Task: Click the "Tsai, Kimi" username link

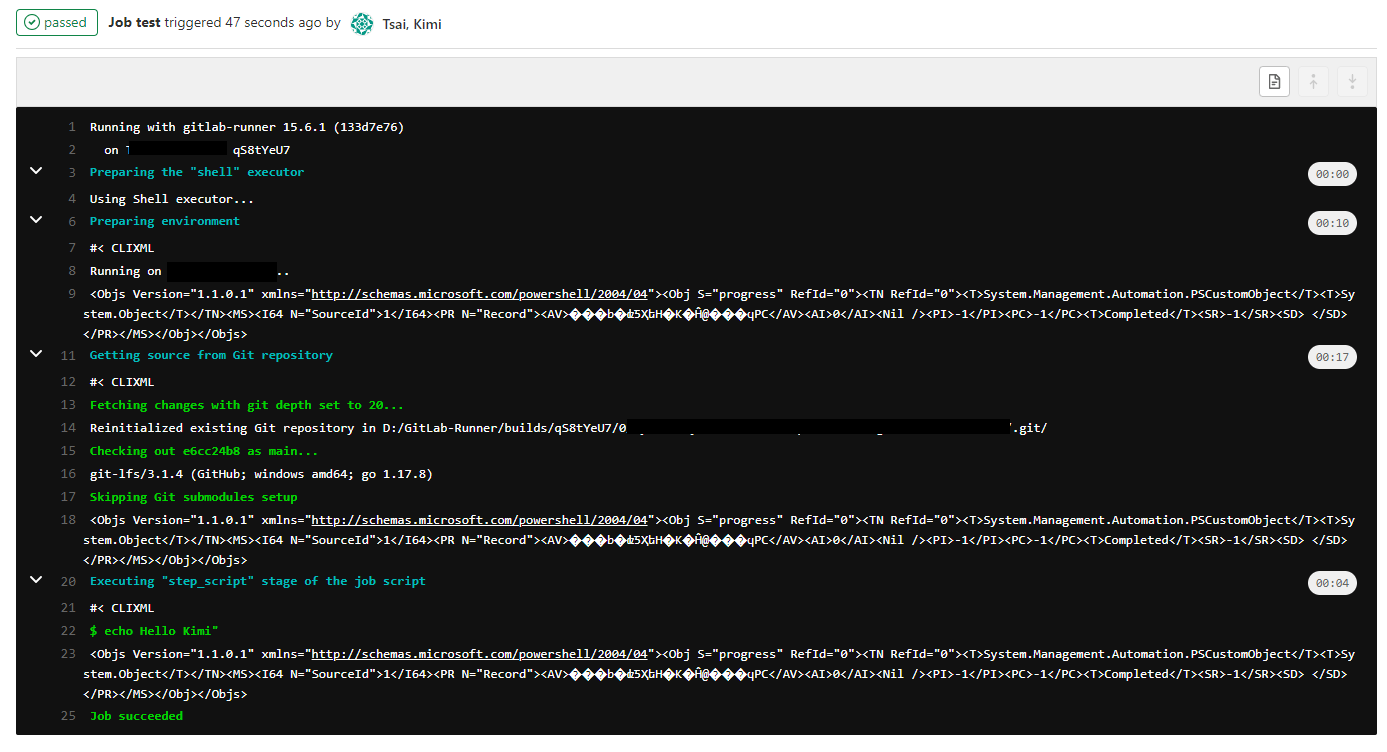Action: (410, 24)
